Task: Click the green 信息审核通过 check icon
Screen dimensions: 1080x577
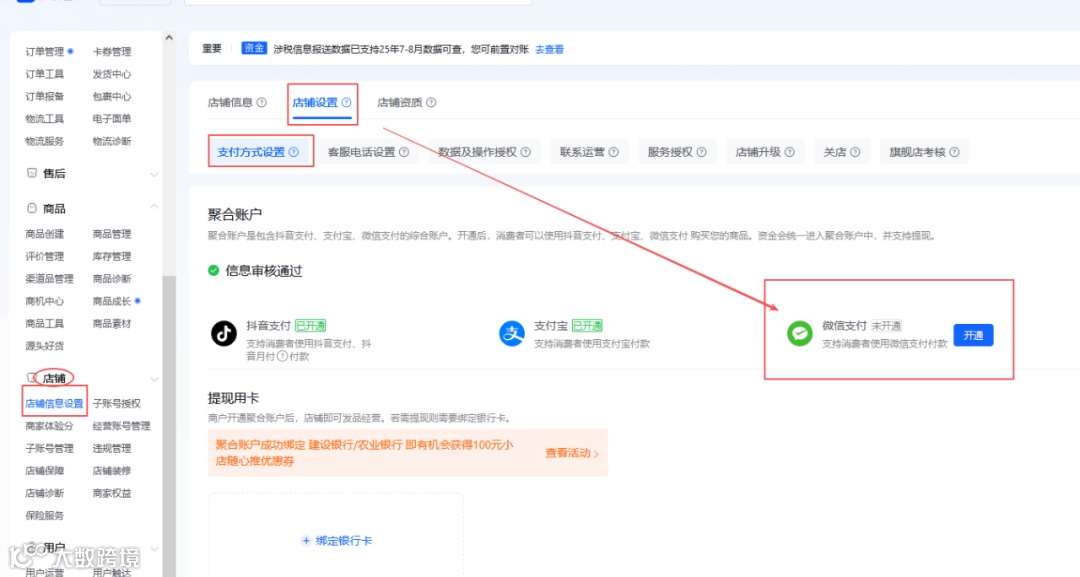Action: [214, 271]
